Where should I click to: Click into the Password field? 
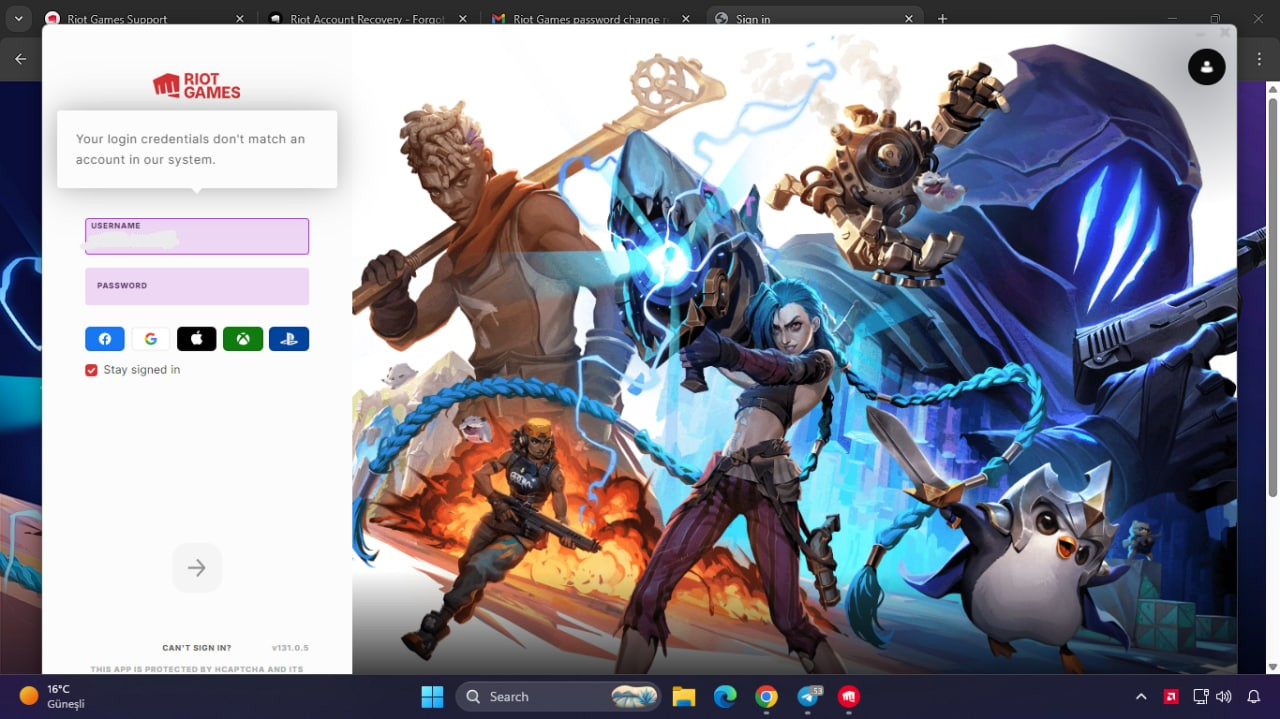197,286
